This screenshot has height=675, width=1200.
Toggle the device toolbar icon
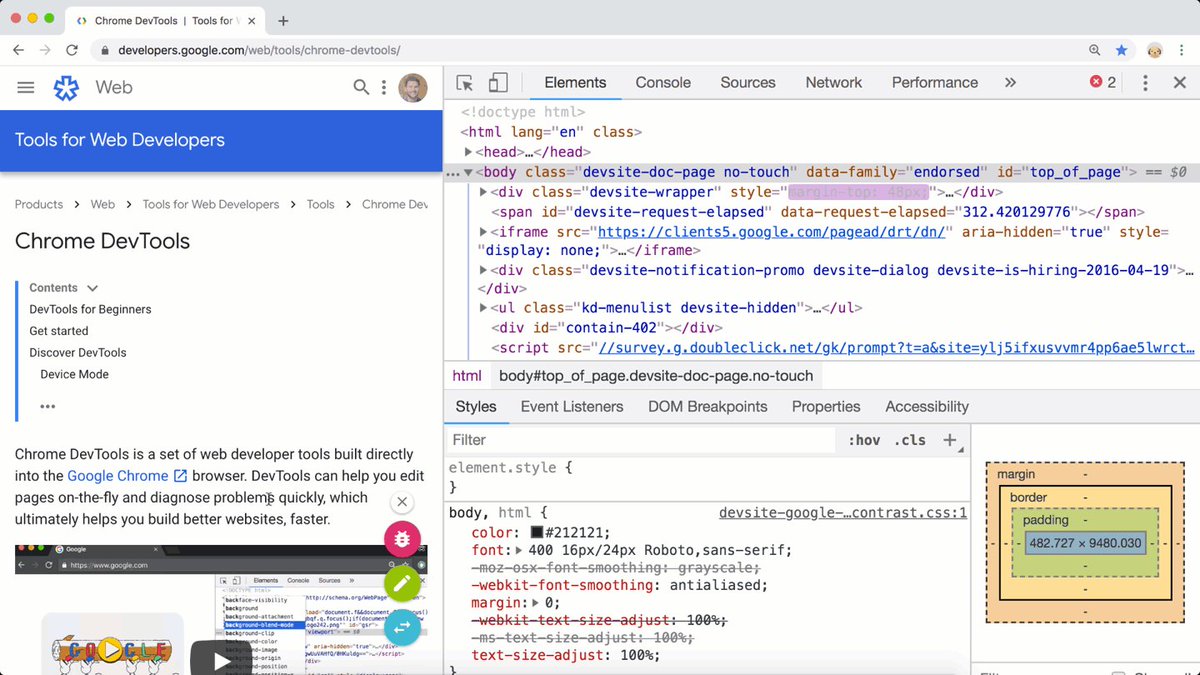coord(498,83)
